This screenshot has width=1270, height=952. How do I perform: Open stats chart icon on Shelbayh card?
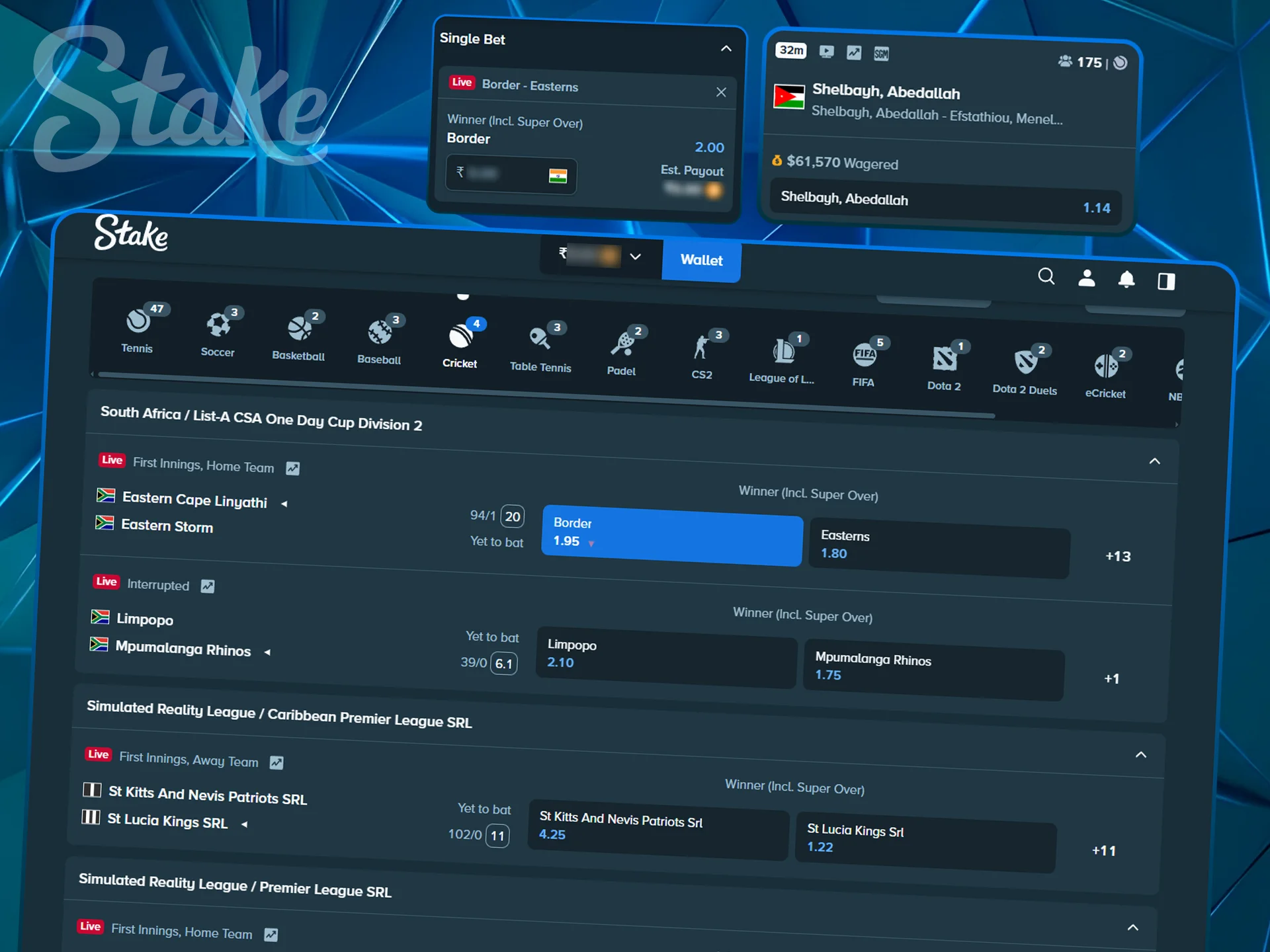pyautogui.click(x=854, y=53)
